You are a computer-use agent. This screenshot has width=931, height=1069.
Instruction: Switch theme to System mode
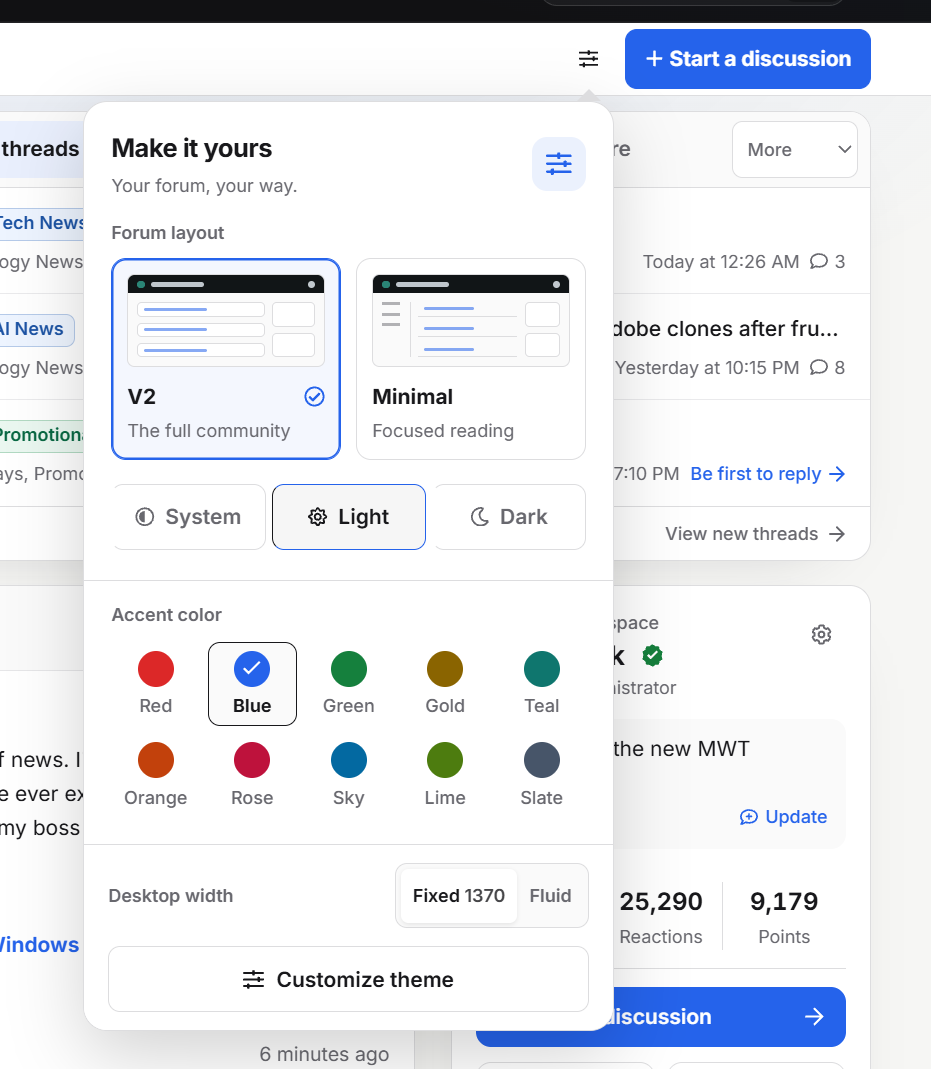point(189,517)
